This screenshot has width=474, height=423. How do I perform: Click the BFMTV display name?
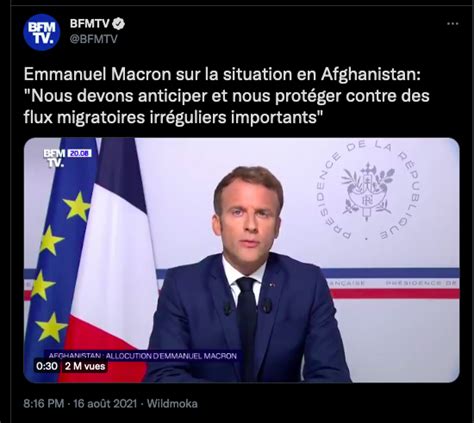coord(90,24)
